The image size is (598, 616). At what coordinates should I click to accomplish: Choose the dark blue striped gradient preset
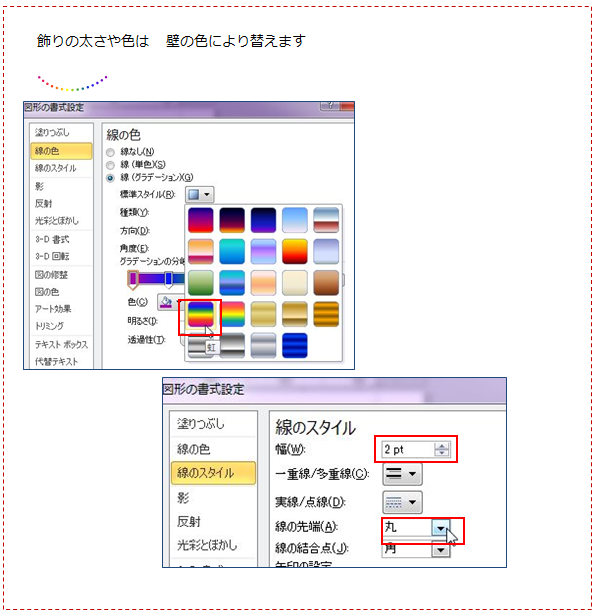[295, 345]
